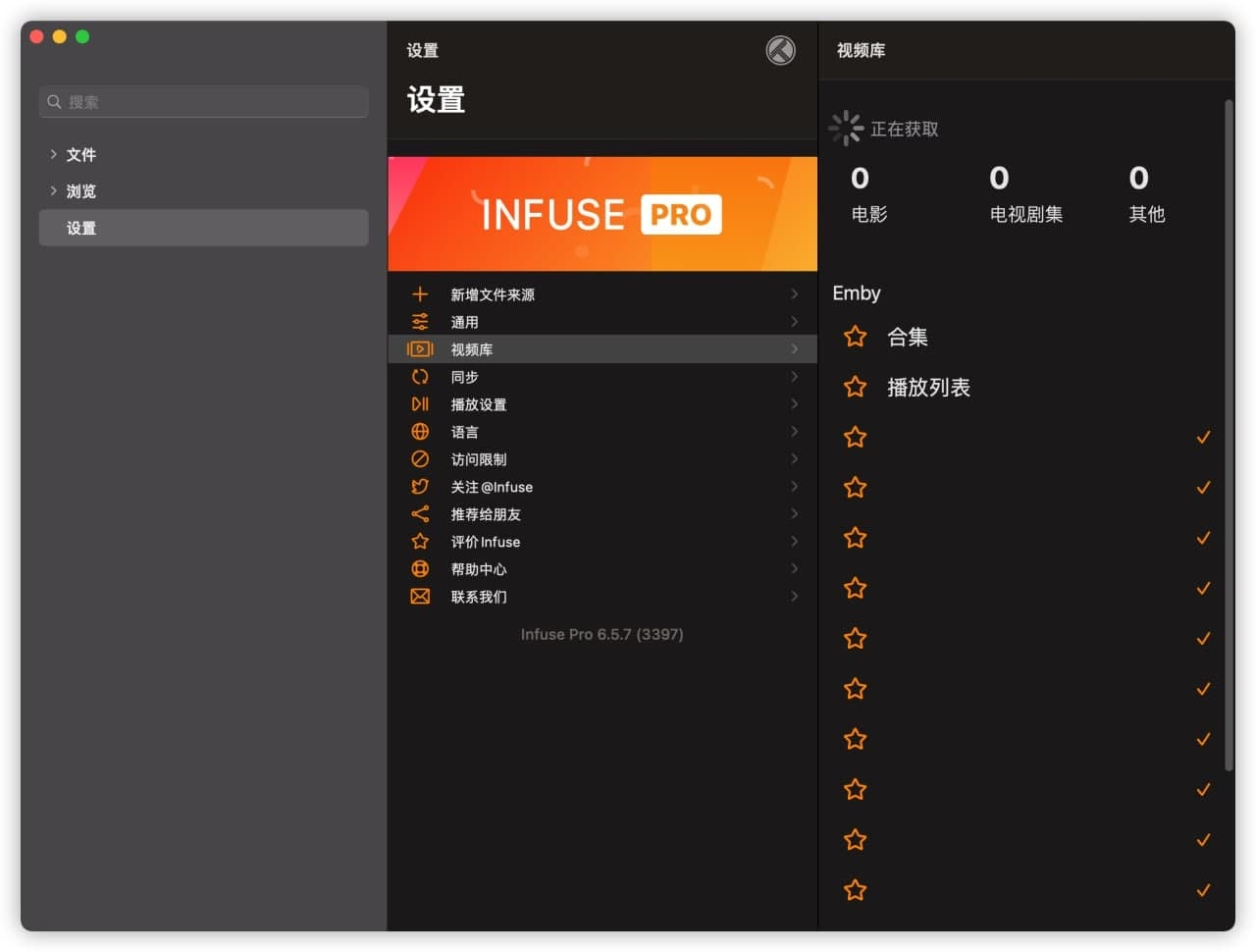The width and height of the screenshot is (1256, 952).
Task: Click the star icon beside 评价 Infuse
Action: pyautogui.click(x=420, y=542)
